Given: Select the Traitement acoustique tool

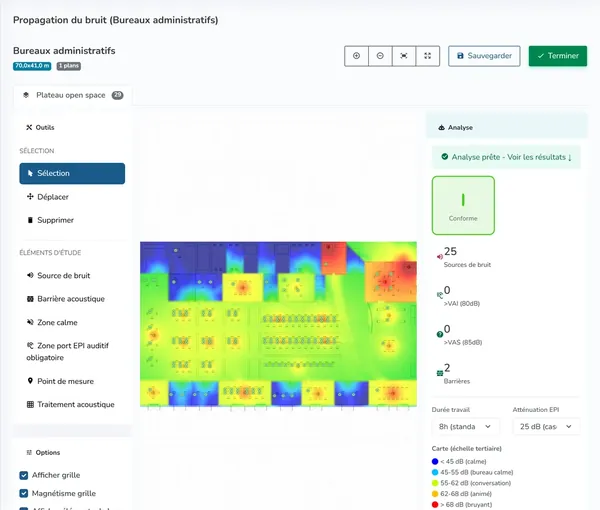Looking at the screenshot, I should (72, 404).
